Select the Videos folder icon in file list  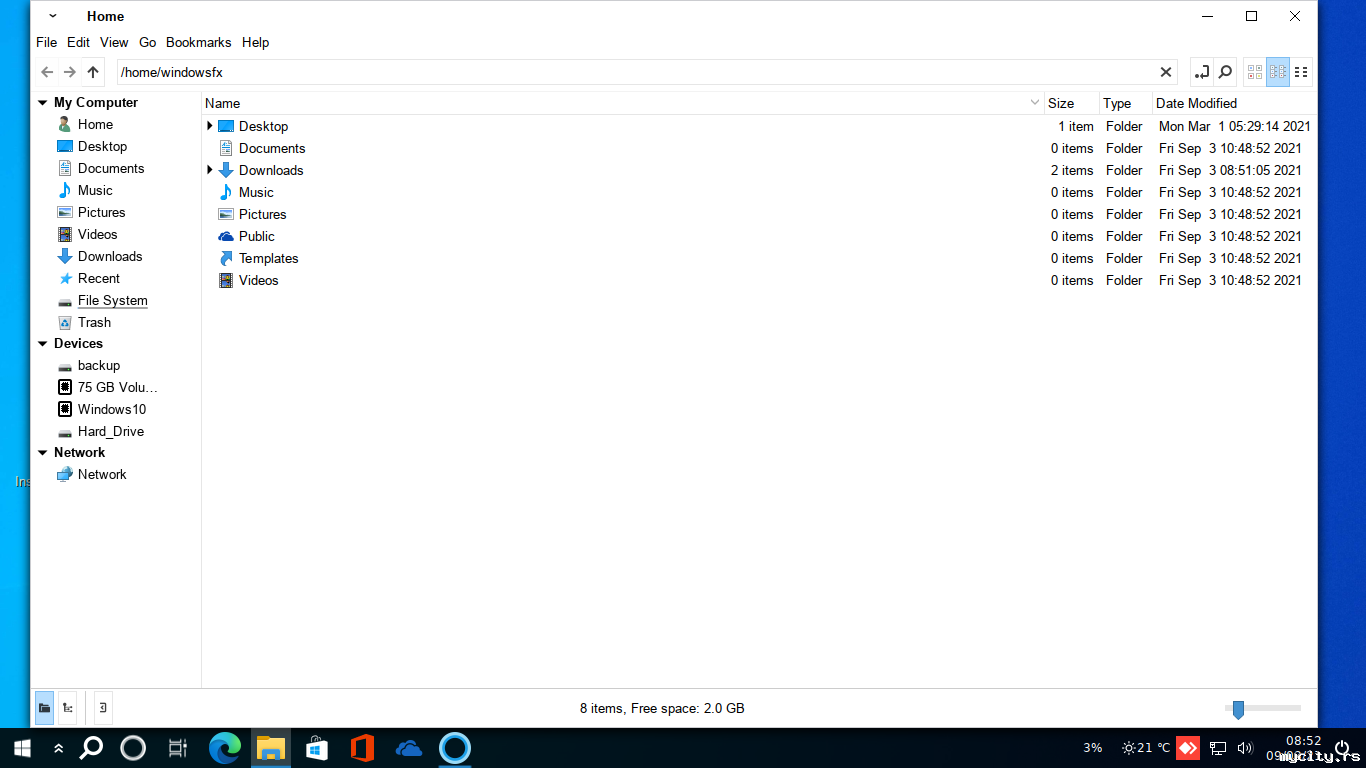(226, 280)
